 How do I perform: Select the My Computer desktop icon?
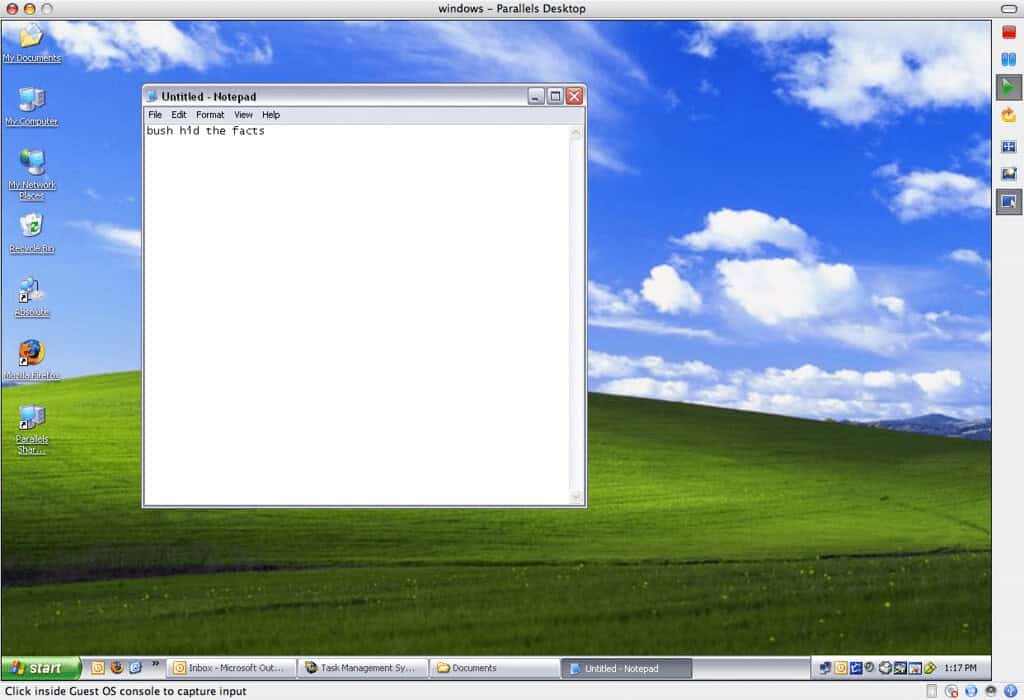pyautogui.click(x=31, y=106)
